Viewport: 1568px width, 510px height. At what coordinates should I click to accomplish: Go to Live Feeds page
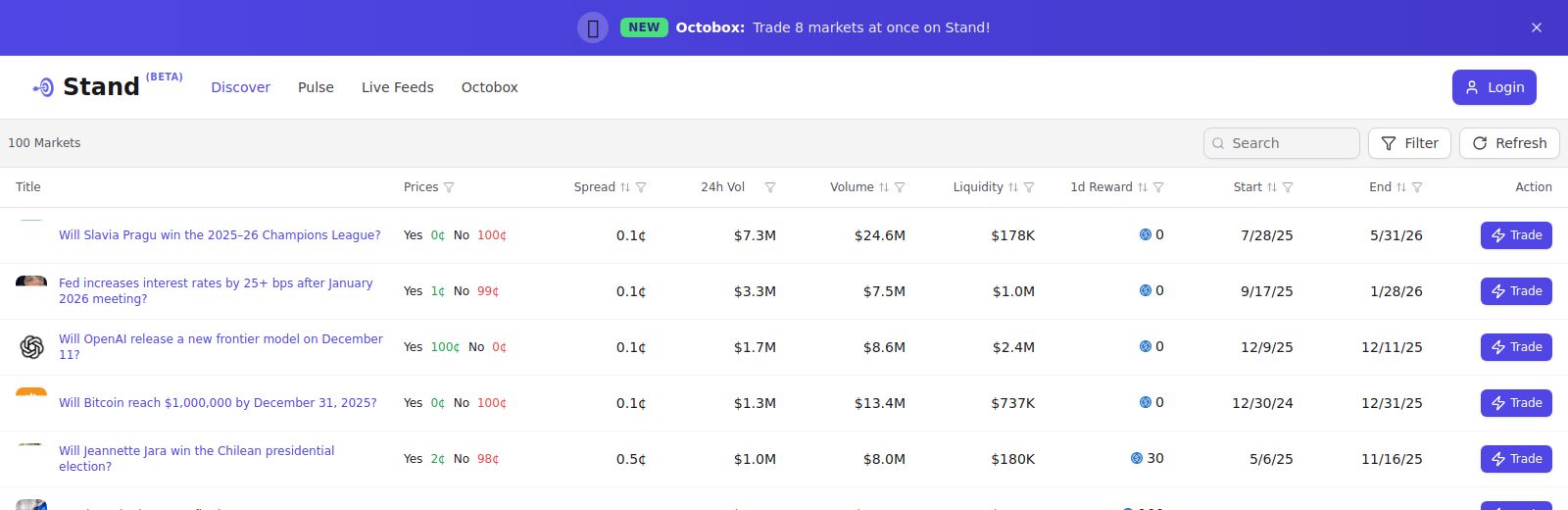point(397,87)
